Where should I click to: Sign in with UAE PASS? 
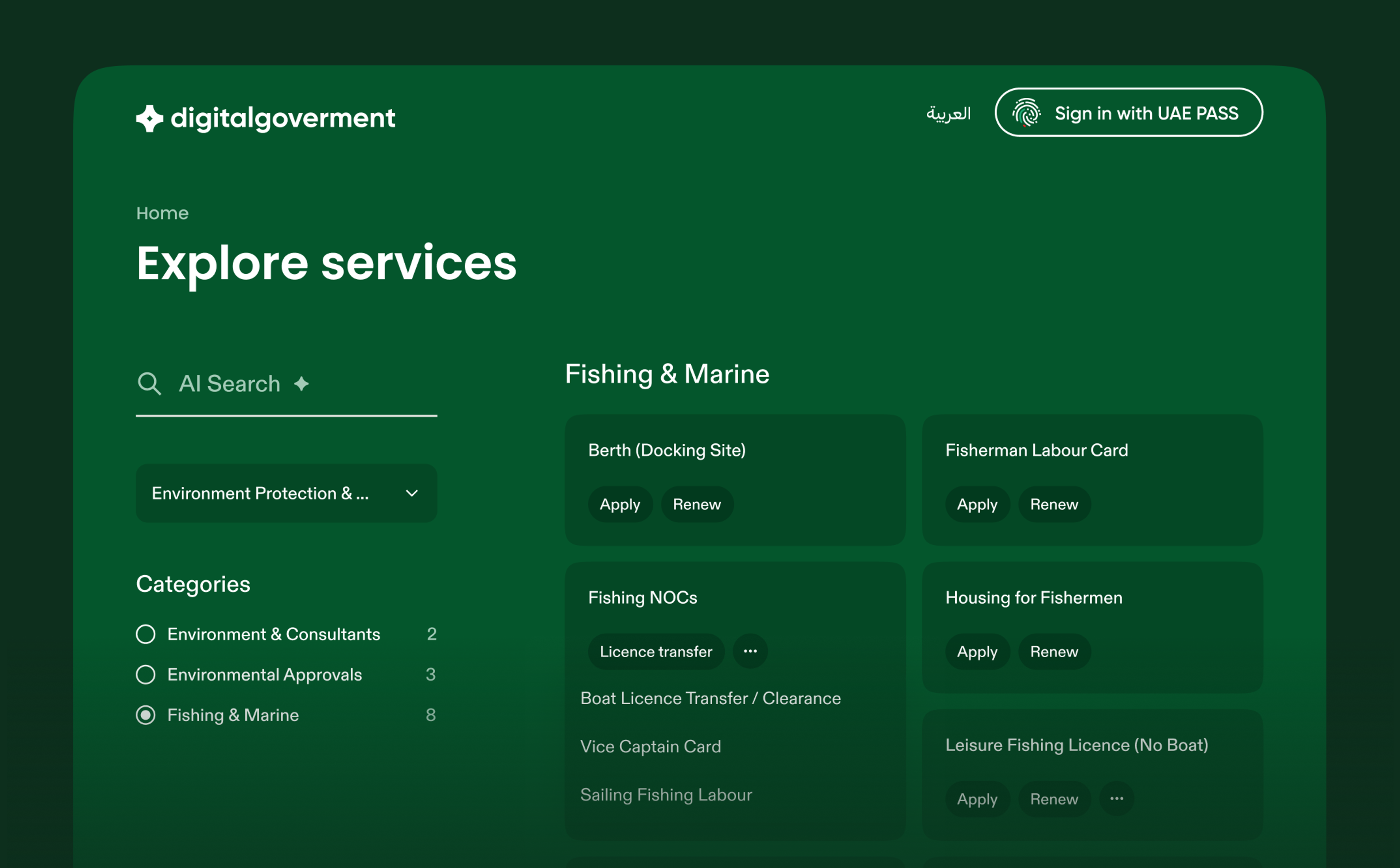[1128, 113]
